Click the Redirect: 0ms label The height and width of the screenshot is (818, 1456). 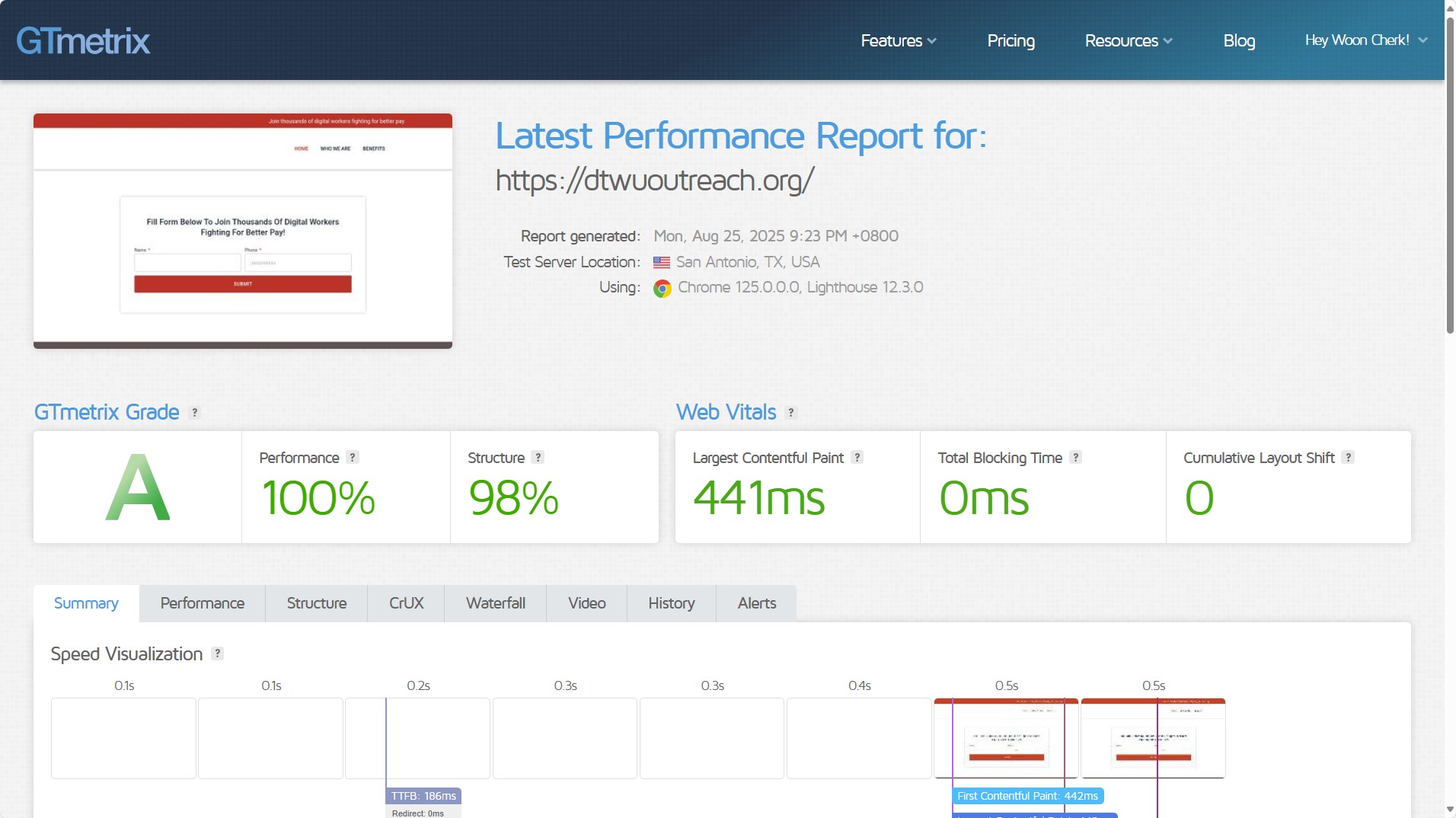coord(418,813)
